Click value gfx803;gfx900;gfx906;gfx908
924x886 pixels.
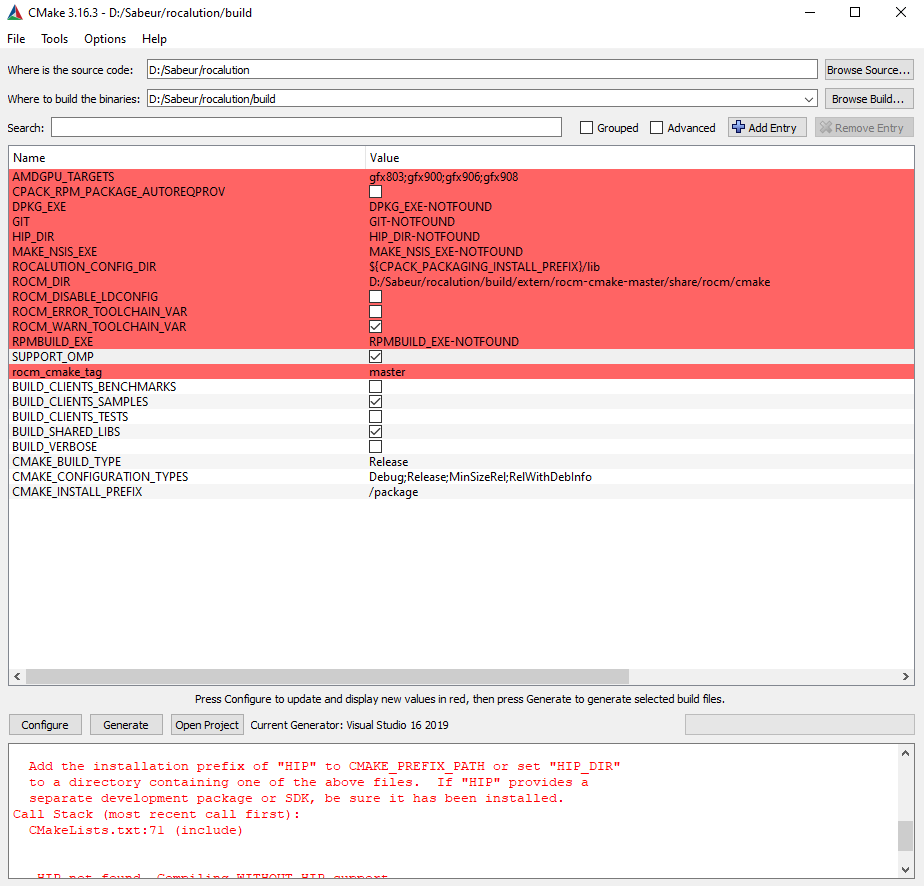point(444,177)
